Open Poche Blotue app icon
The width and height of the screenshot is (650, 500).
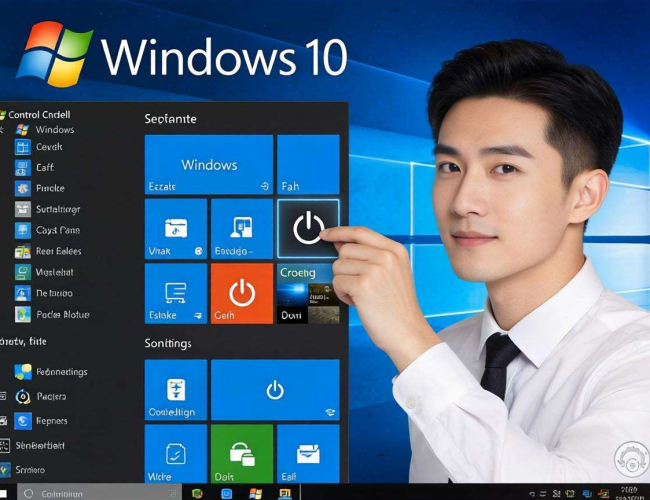pyautogui.click(x=22, y=314)
